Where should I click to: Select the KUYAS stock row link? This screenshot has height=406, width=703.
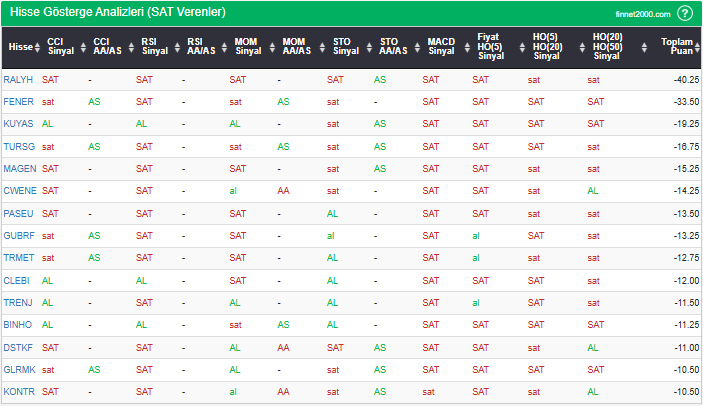(x=18, y=124)
